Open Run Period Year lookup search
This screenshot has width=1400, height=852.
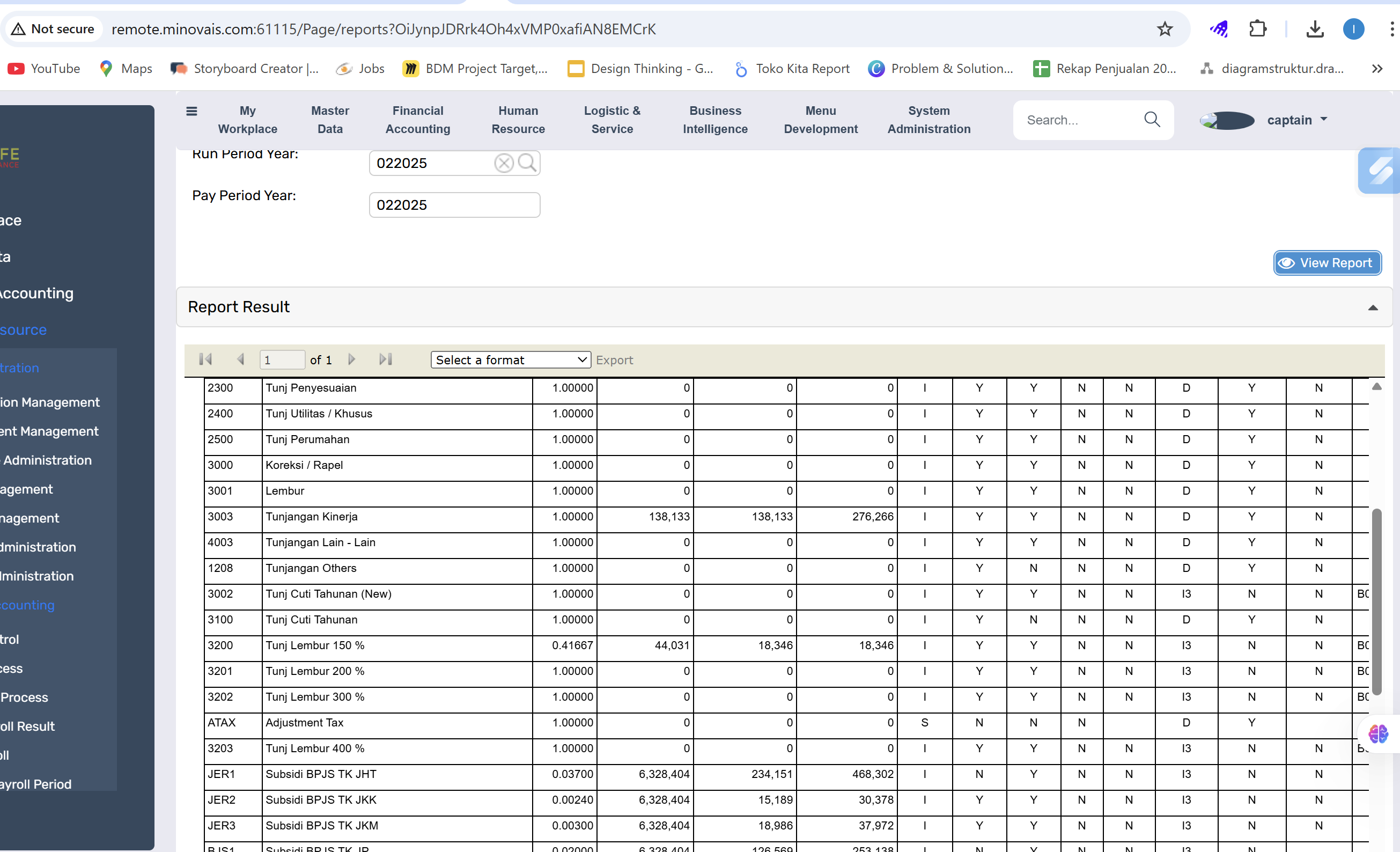point(527,163)
